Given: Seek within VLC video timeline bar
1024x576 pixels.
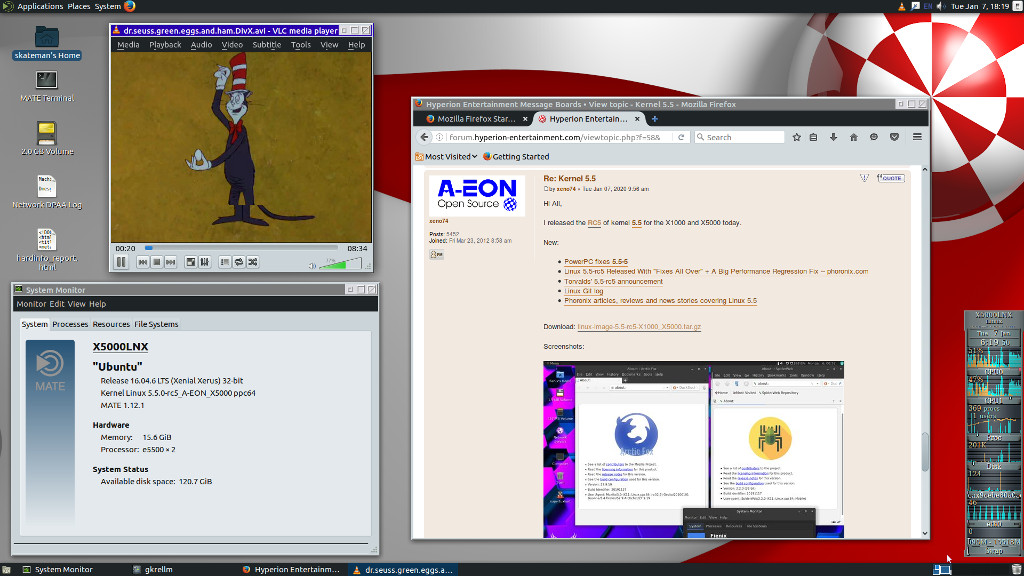Looking at the screenshot, I should point(241,248).
